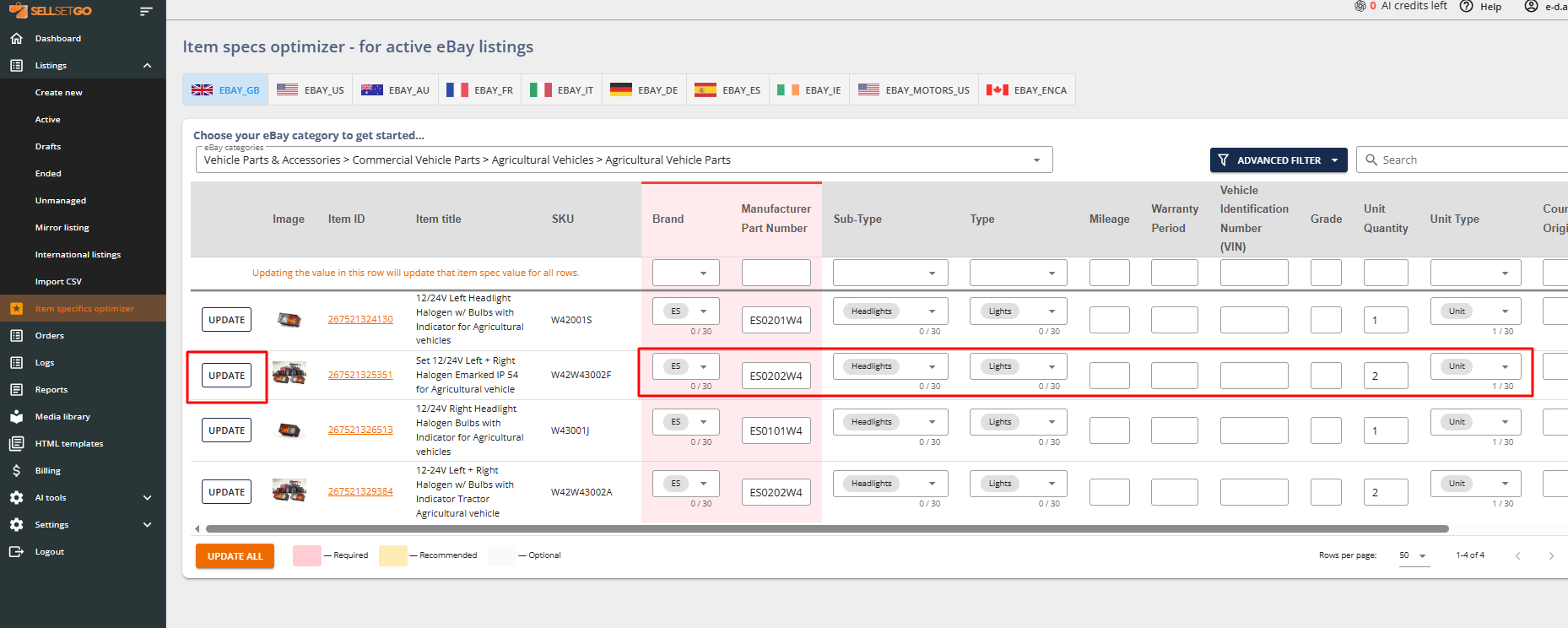1568x628 pixels.
Task: Click the Media library icon
Action: coord(16,417)
